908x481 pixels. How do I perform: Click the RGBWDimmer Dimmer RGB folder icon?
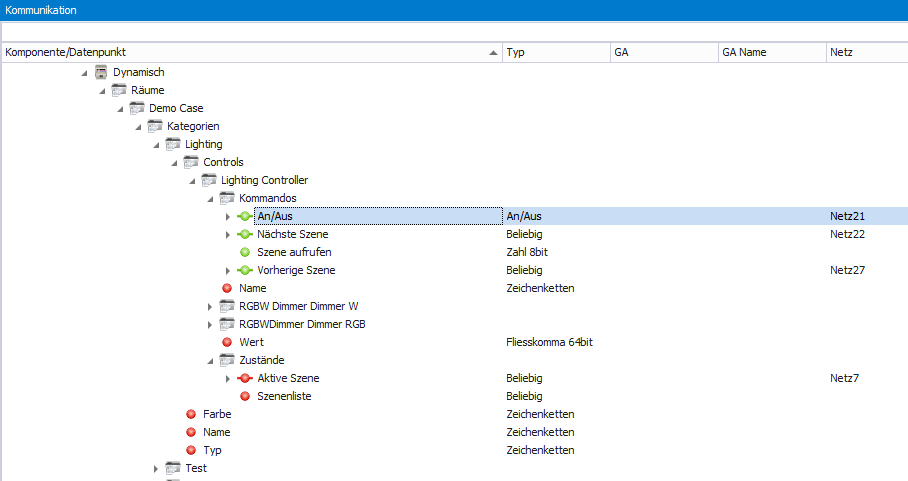coord(227,324)
